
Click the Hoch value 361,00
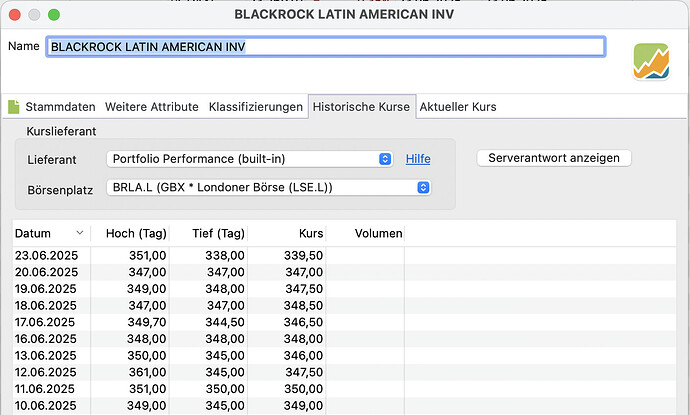pyautogui.click(x=147, y=373)
